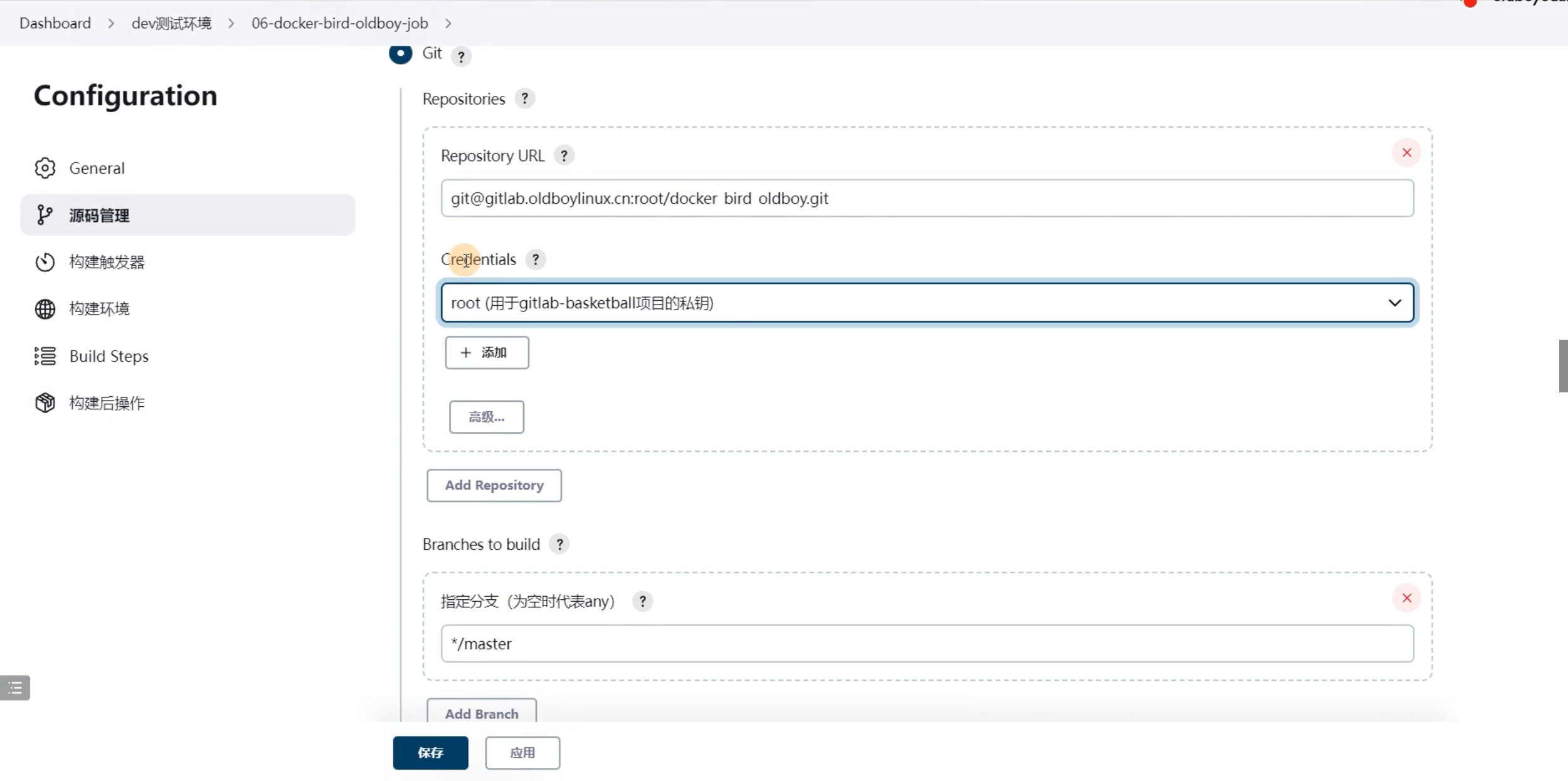Open the Credentials dropdown
This screenshot has height=781, width=1568.
coord(927,303)
